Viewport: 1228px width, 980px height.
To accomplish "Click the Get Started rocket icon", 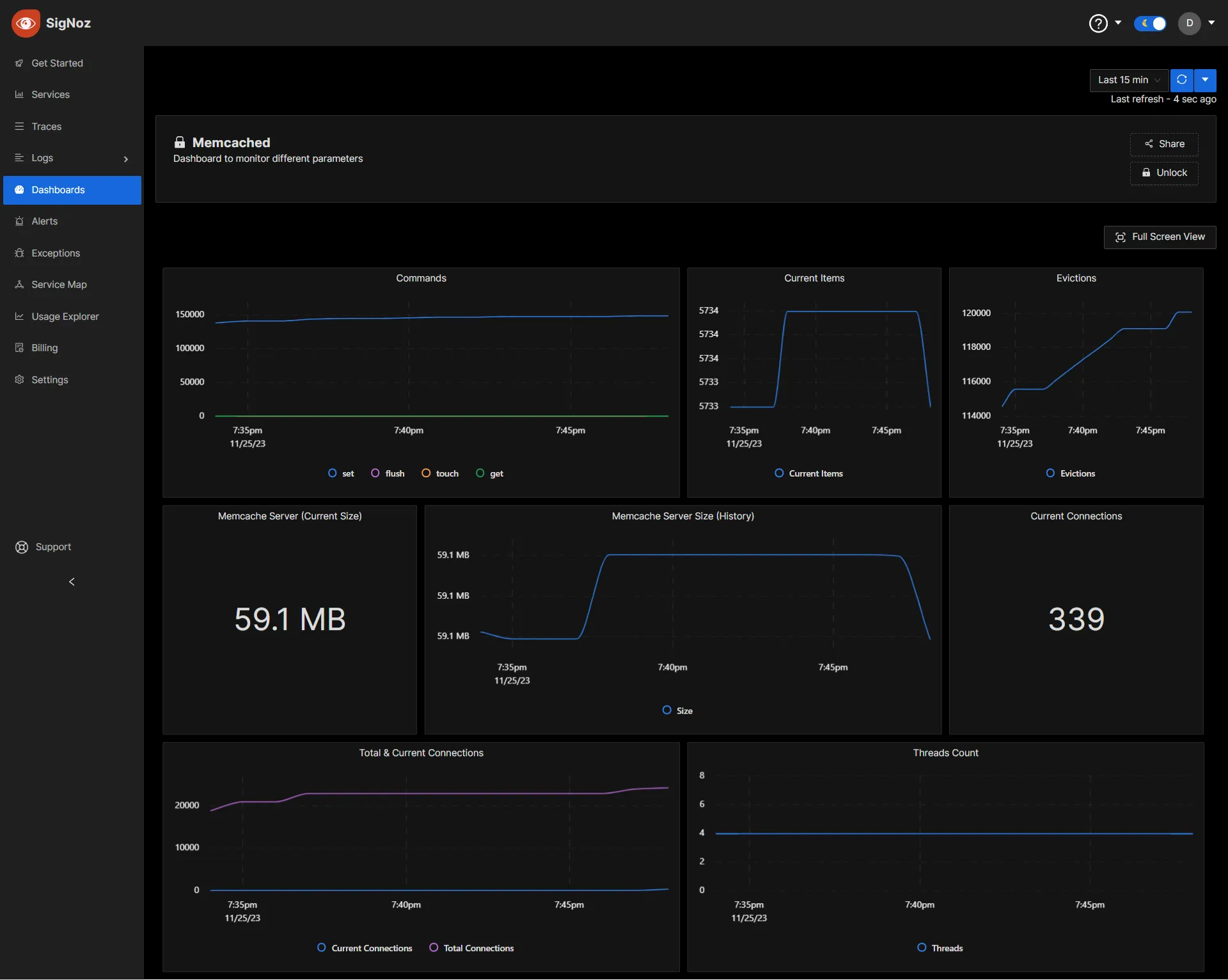I will tap(19, 63).
